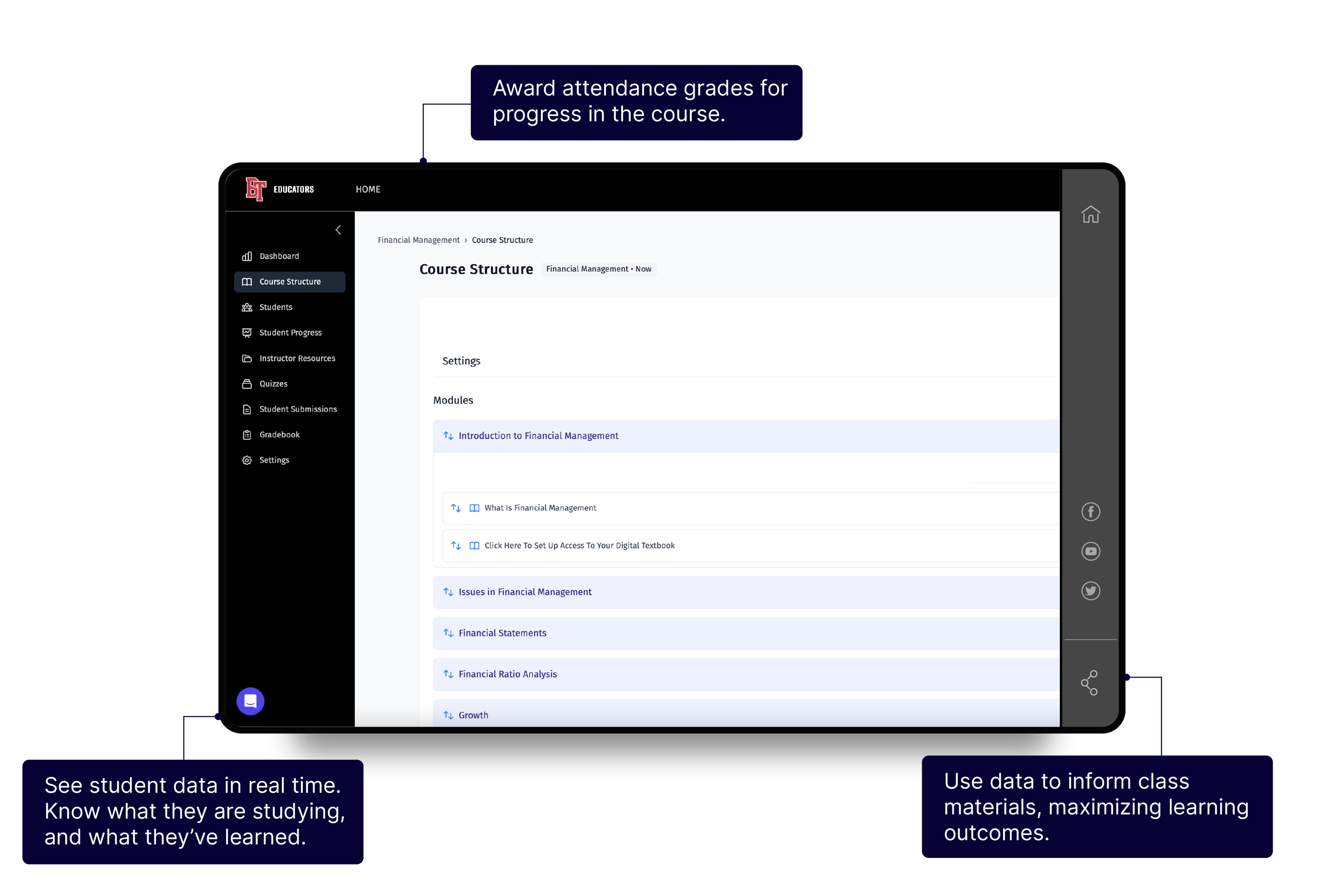This screenshot has height=896, width=1344.
Task: Open the Facebook icon link
Action: coord(1090,511)
